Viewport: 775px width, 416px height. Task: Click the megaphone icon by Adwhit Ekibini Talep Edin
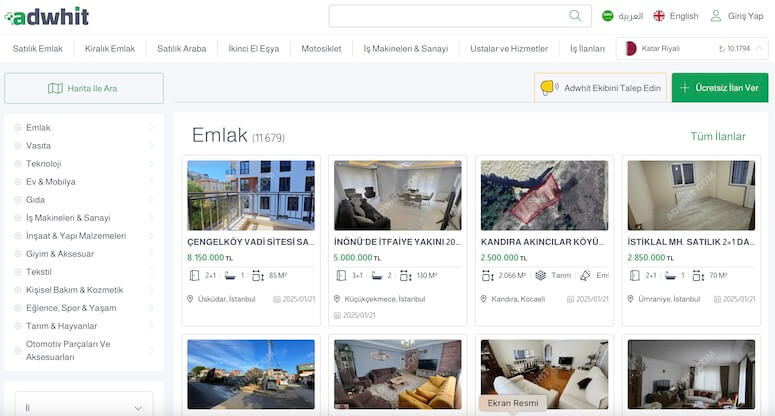pyautogui.click(x=548, y=88)
